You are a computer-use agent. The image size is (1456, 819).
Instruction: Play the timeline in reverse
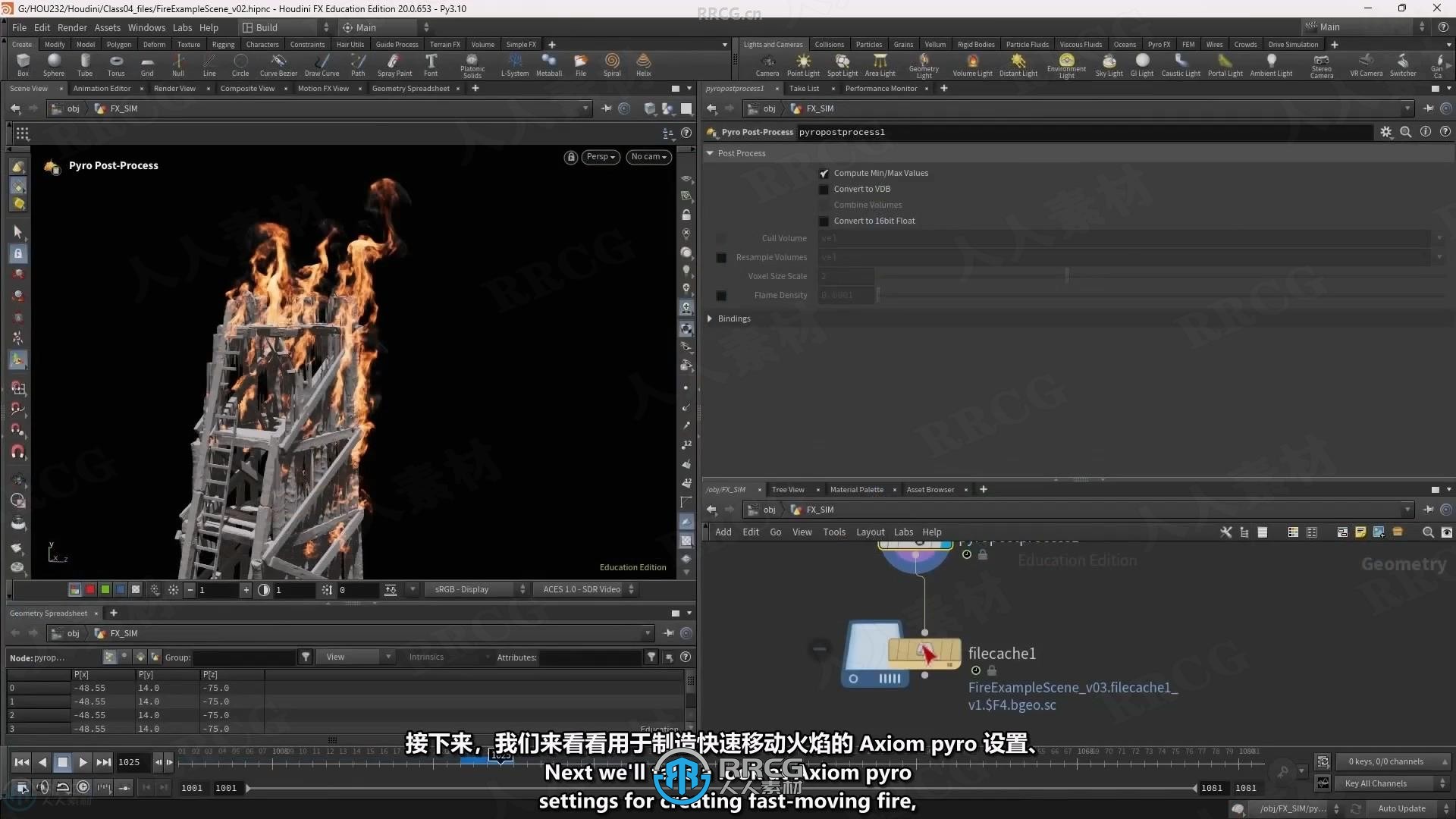[42, 762]
